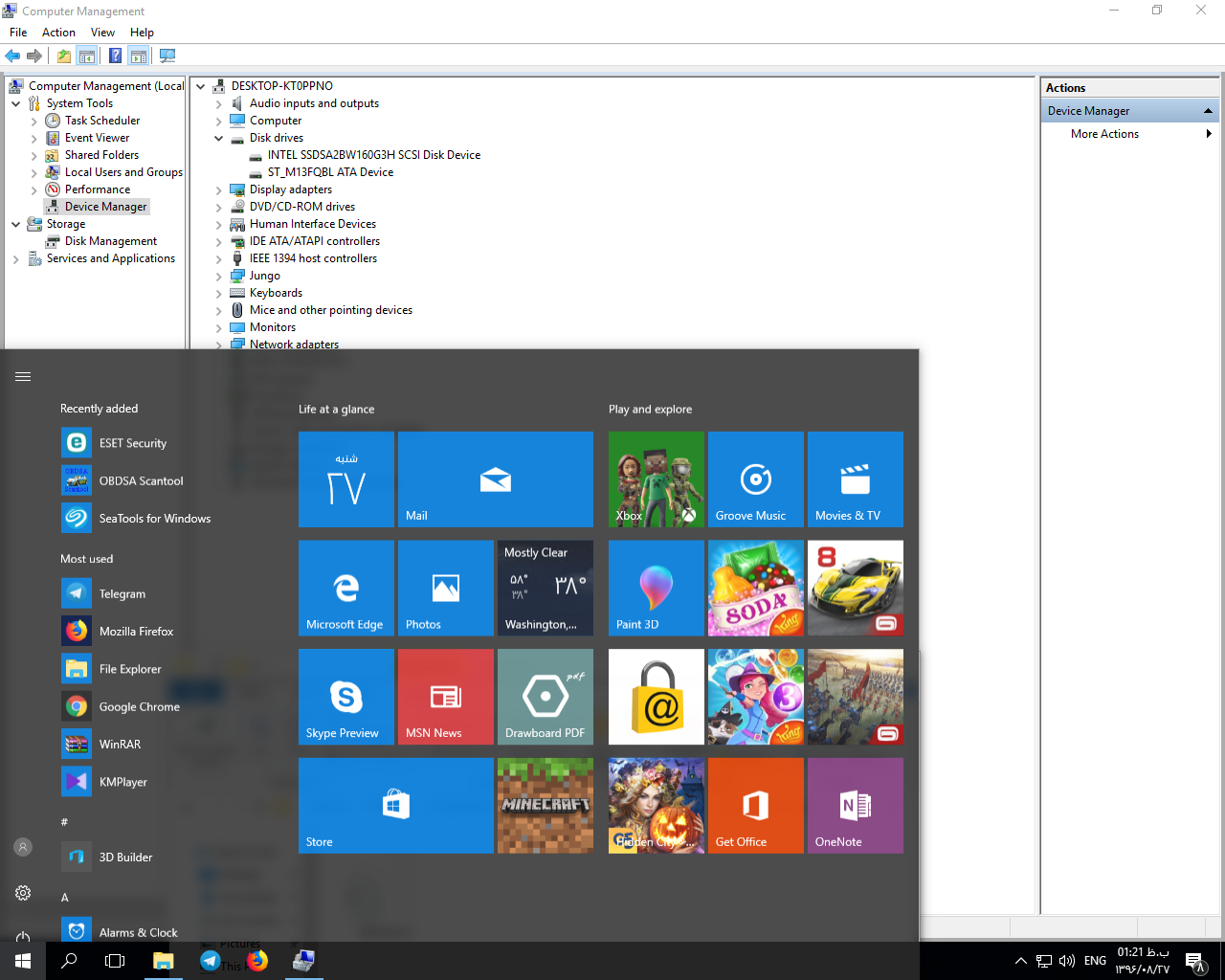This screenshot has height=980, width=1225.
Task: Expand the Event Viewer node
Action: pyautogui.click(x=34, y=138)
